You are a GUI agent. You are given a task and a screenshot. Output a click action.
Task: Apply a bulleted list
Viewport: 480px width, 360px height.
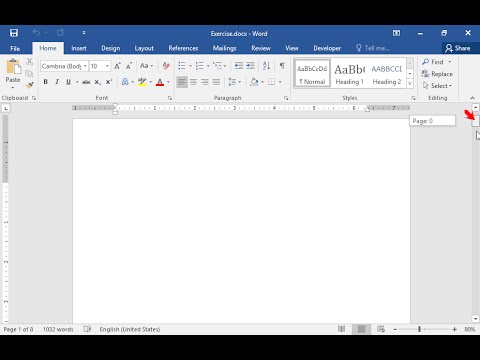(x=182, y=66)
